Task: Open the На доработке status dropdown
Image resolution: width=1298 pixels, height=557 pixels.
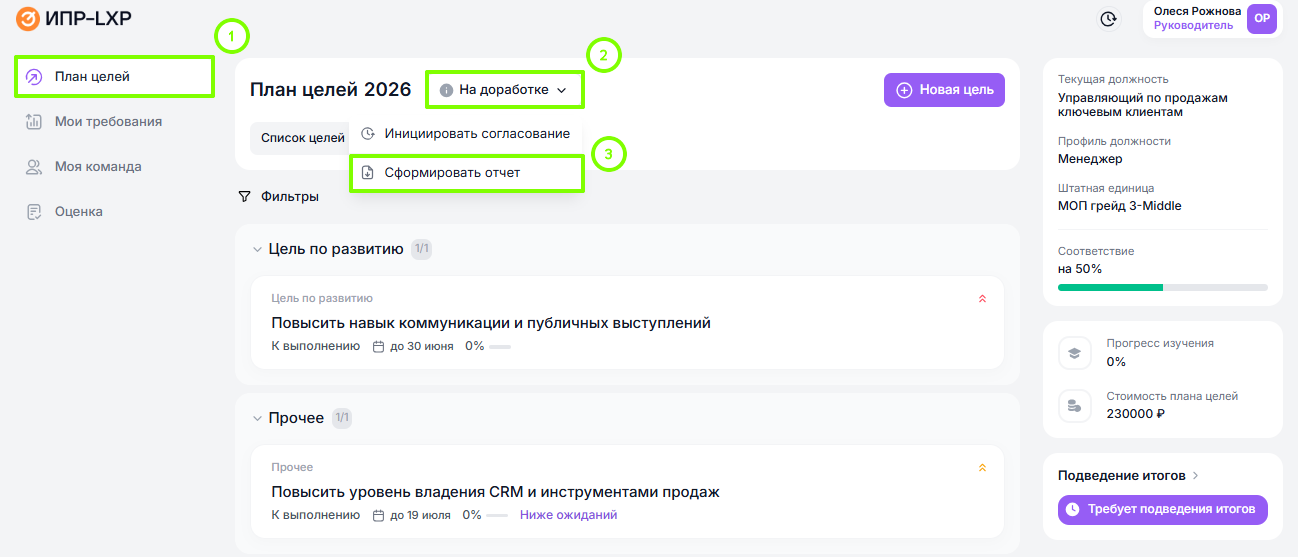Action: 505,90
